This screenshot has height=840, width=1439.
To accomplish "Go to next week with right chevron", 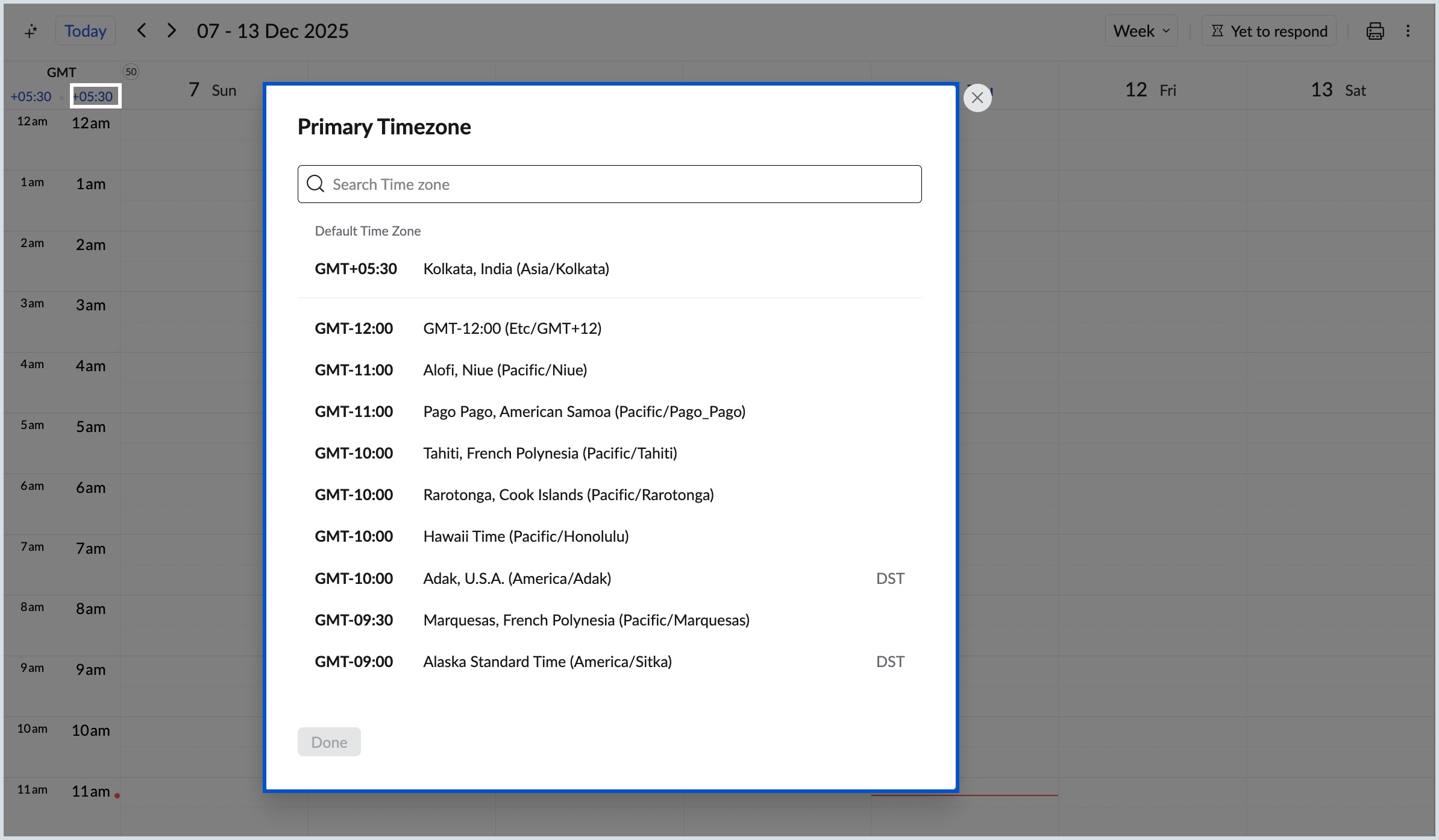I will pos(172,30).
